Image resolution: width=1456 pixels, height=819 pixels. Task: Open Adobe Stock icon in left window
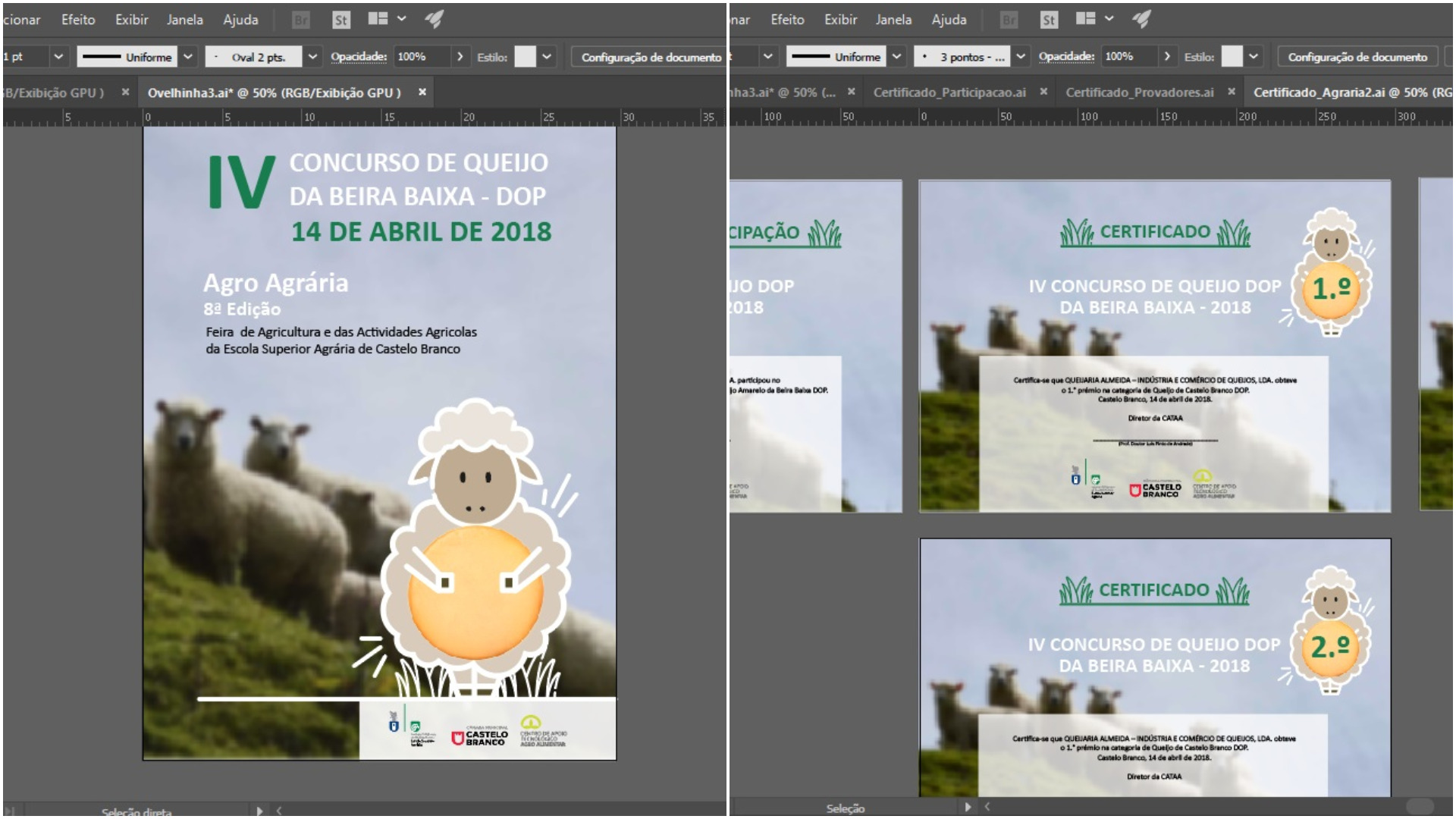(x=341, y=20)
